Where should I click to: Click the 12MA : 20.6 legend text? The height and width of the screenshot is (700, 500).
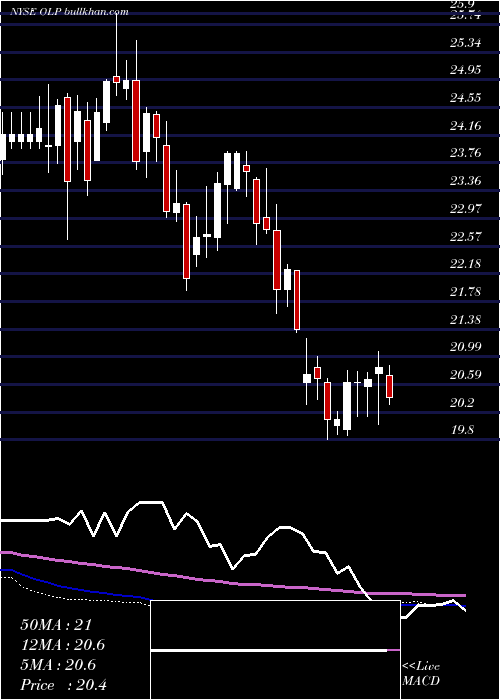(x=63, y=645)
